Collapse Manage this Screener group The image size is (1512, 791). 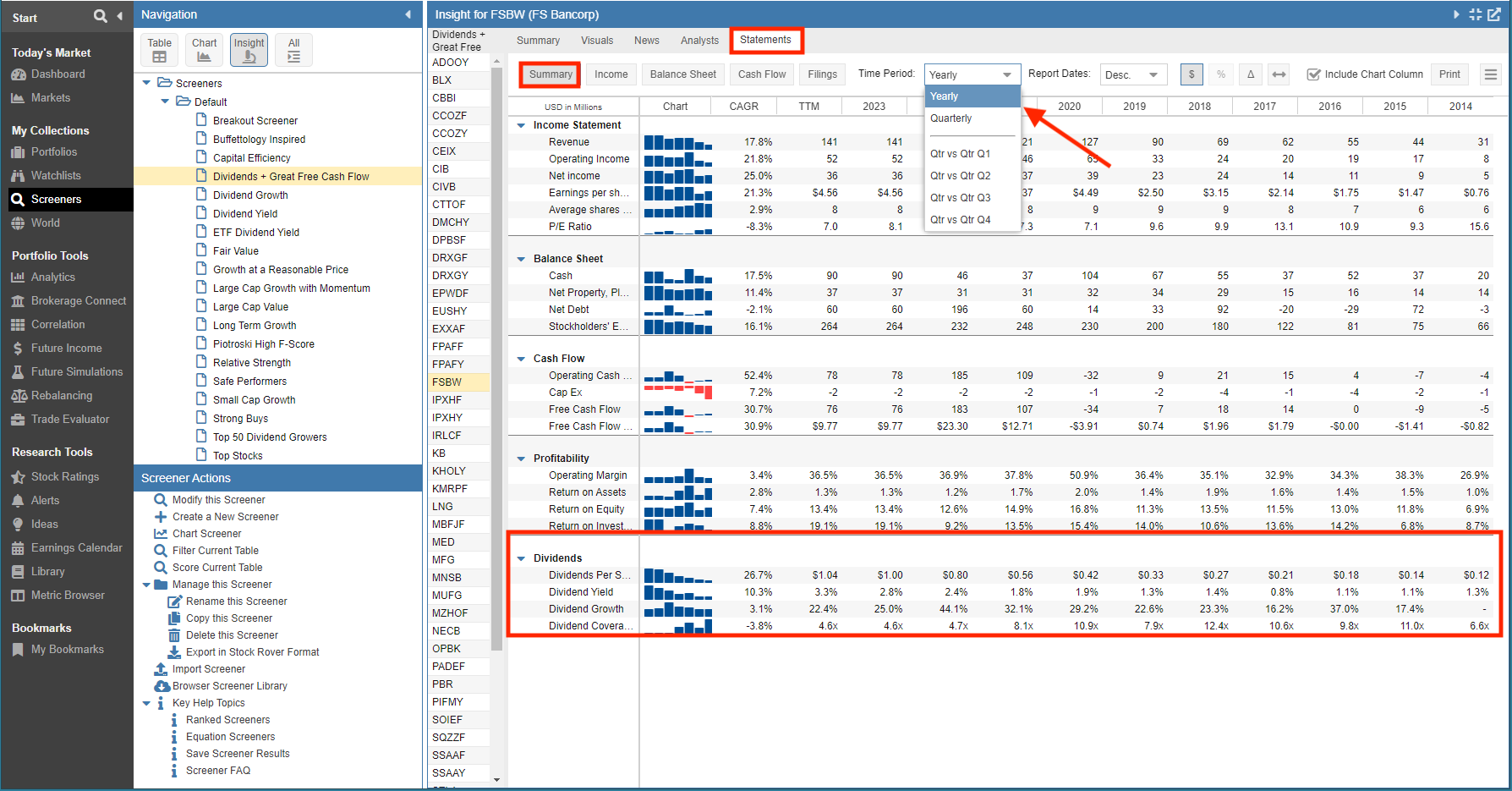click(x=146, y=585)
